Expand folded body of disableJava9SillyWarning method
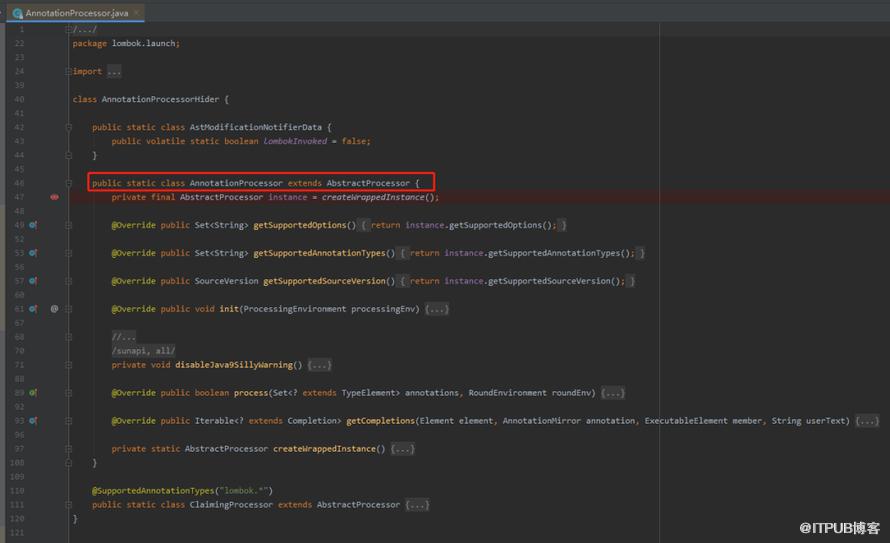This screenshot has width=890, height=543. [320, 365]
